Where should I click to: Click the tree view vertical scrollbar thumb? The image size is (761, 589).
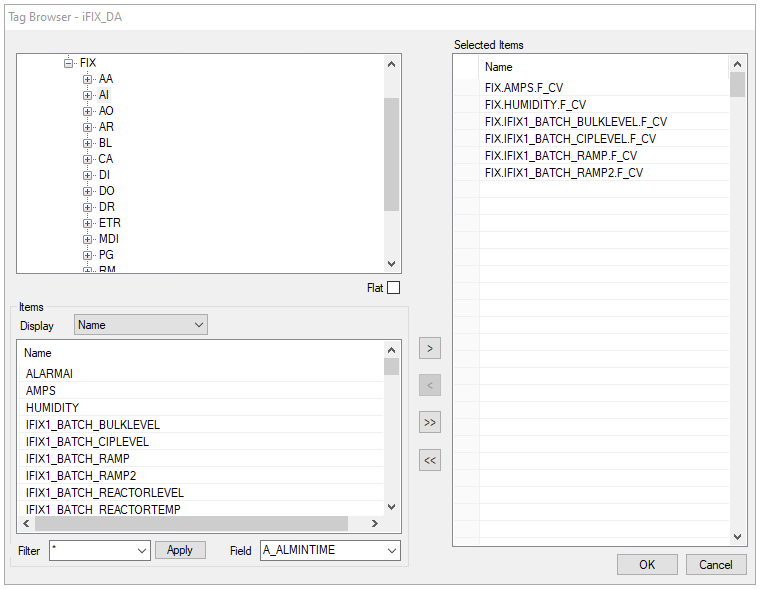[392, 154]
